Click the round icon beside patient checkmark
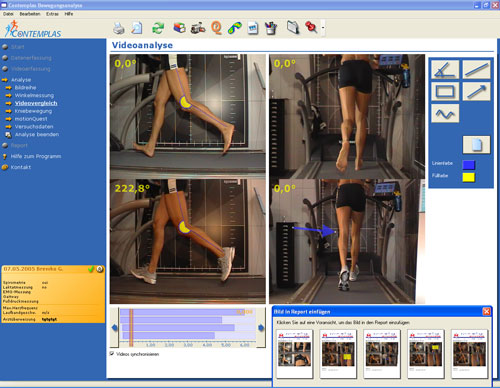 pos(100,269)
